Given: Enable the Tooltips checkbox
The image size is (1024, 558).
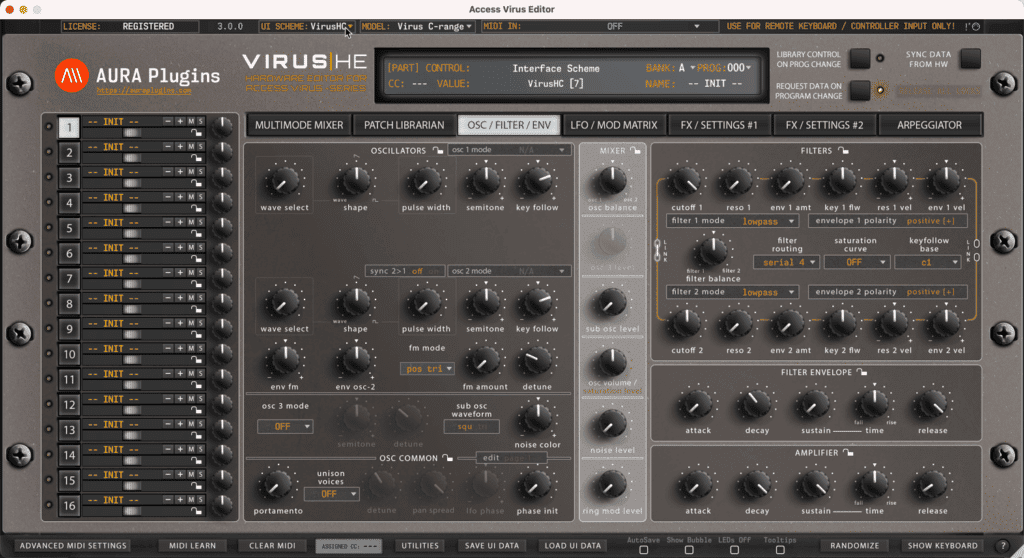Looking at the screenshot, I should click(780, 550).
